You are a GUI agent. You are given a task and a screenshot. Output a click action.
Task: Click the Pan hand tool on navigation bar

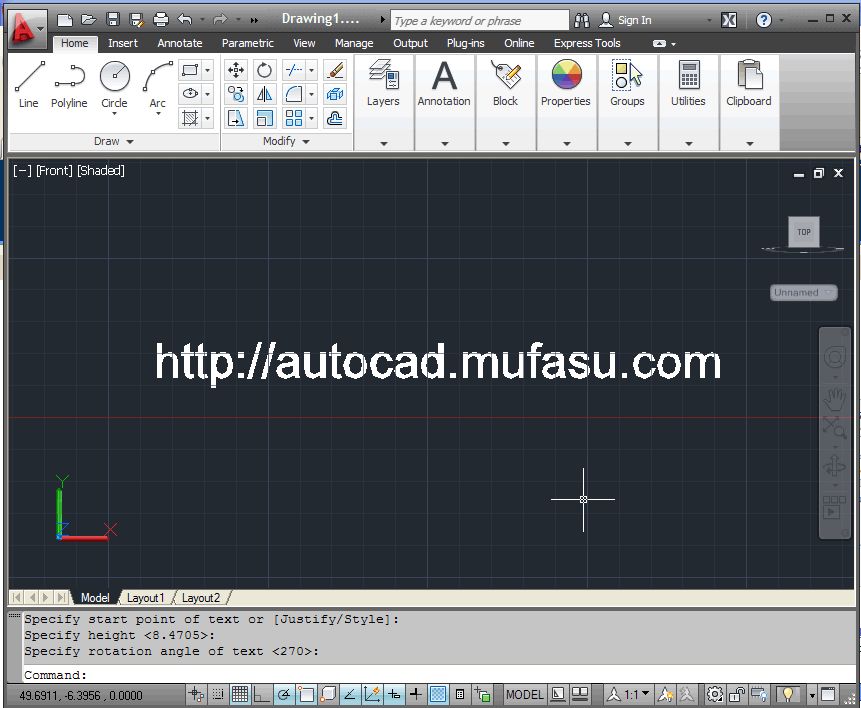(x=834, y=399)
